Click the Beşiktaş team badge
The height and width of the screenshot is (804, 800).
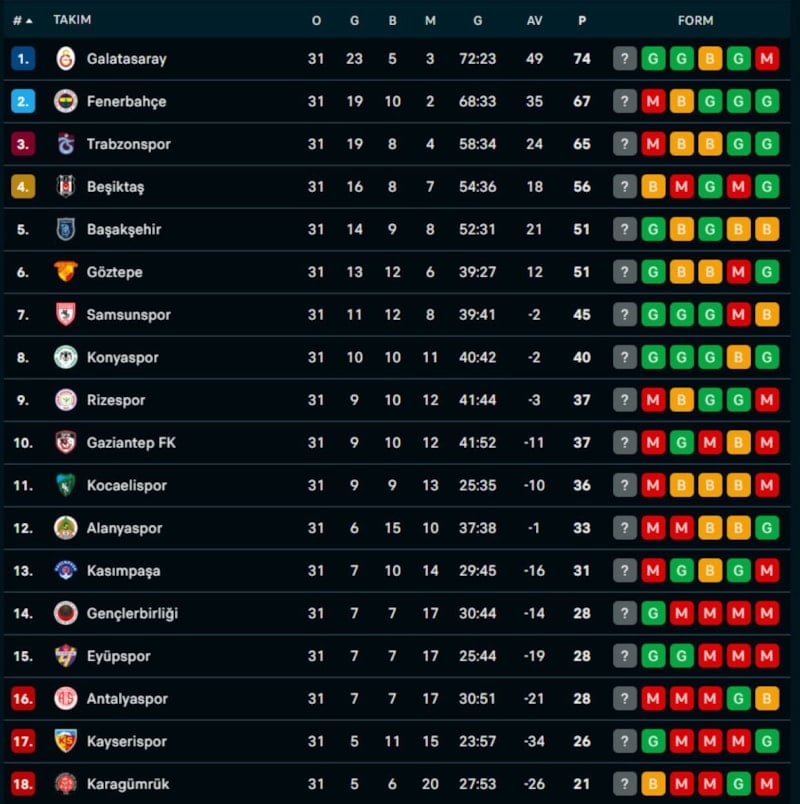(x=66, y=187)
